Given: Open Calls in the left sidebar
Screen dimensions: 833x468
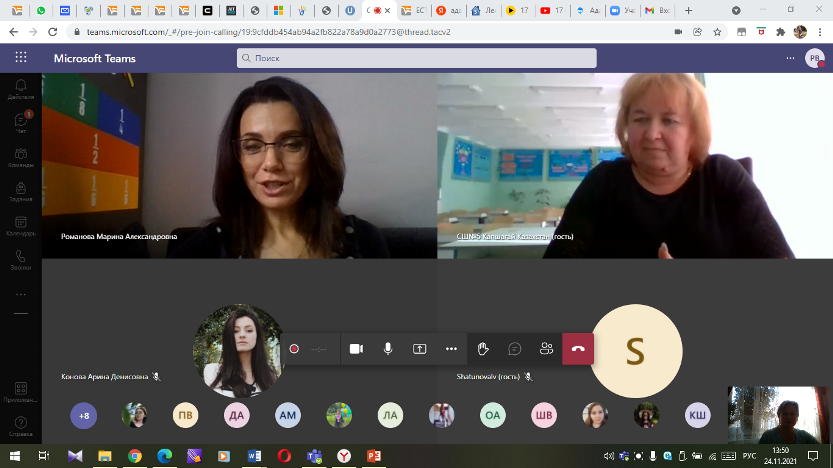Looking at the screenshot, I should (21, 260).
